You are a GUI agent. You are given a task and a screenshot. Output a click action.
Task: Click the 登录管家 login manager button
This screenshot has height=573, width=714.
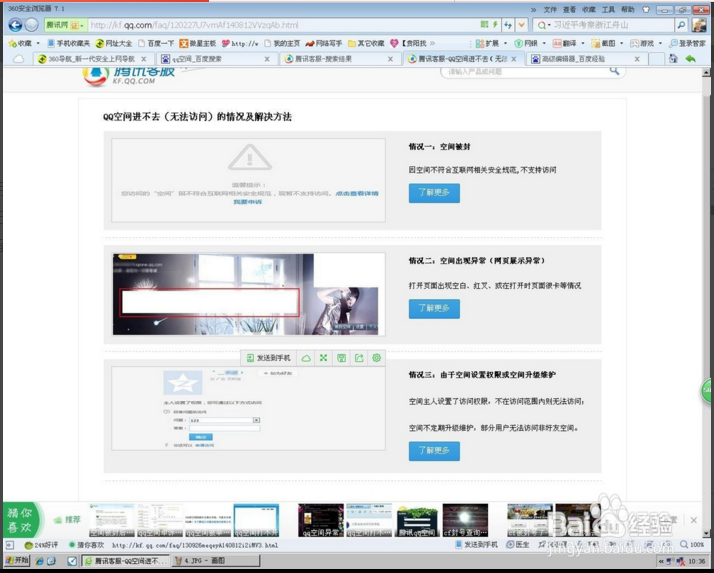tap(687, 43)
